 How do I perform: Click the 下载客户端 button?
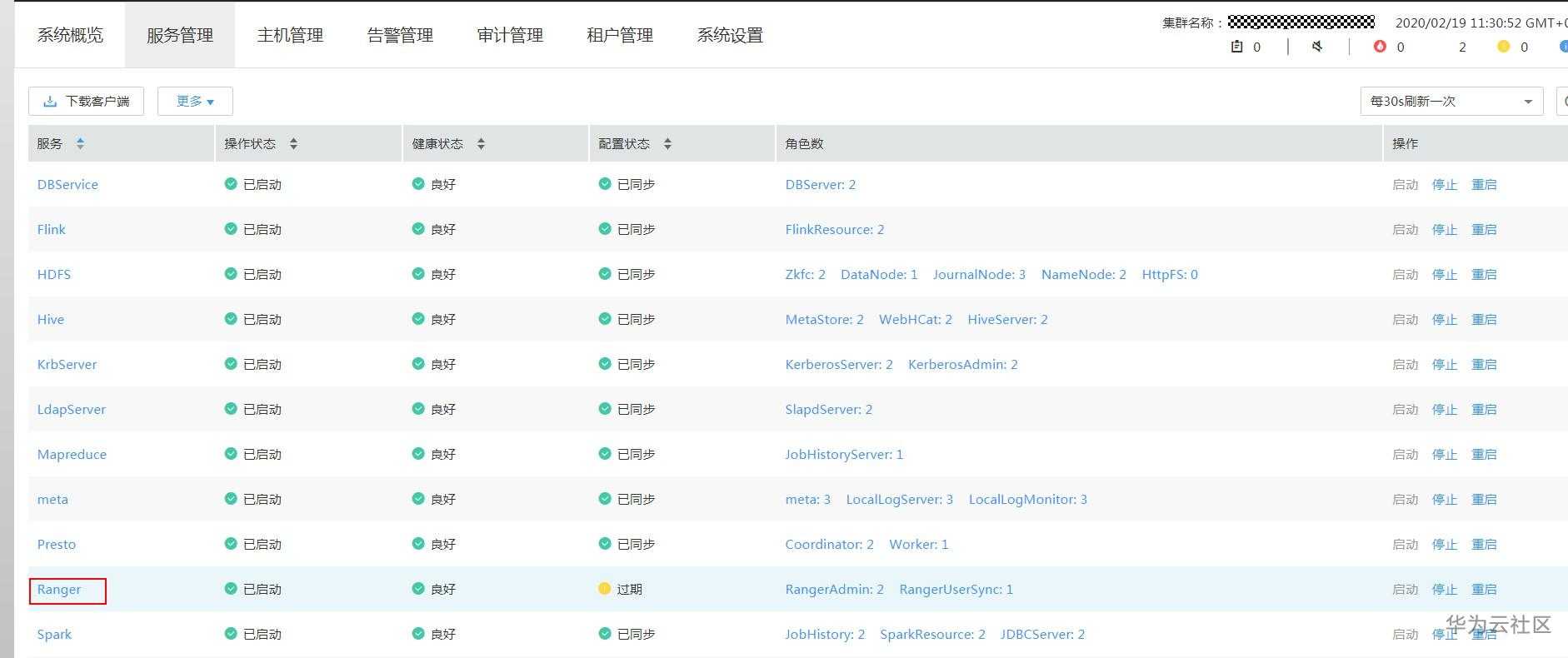(87, 101)
